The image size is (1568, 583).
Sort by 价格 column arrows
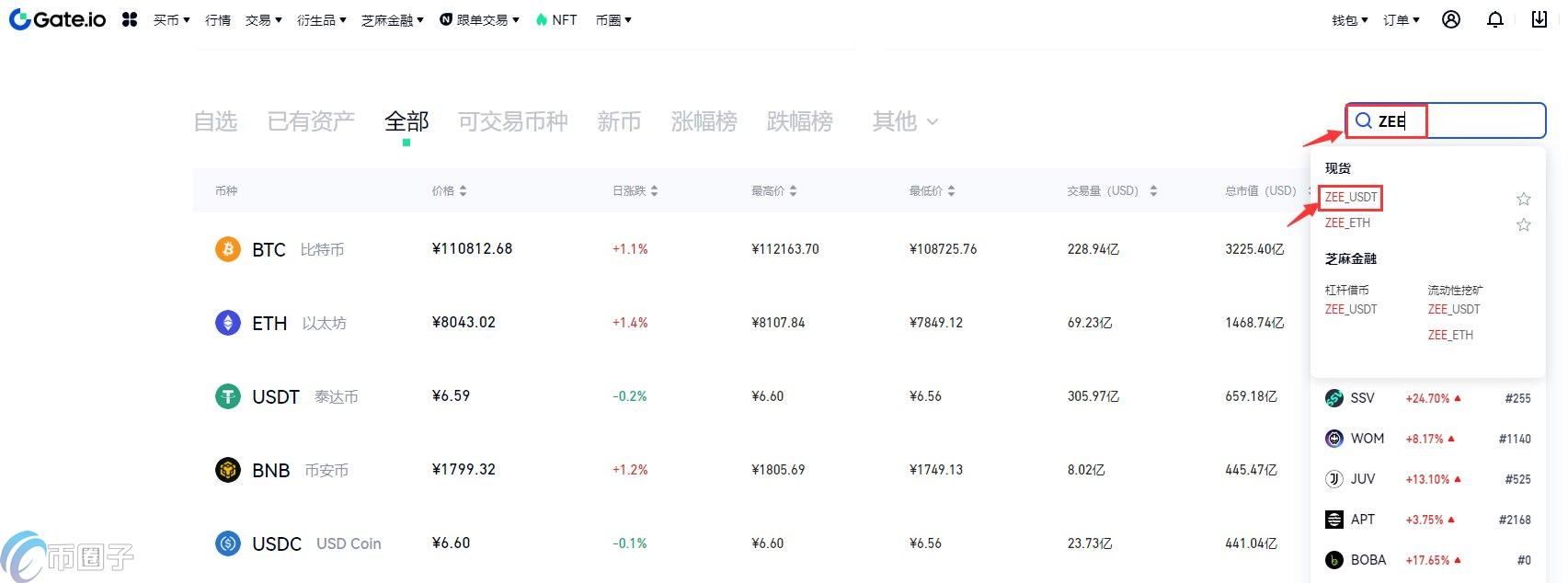[x=463, y=191]
